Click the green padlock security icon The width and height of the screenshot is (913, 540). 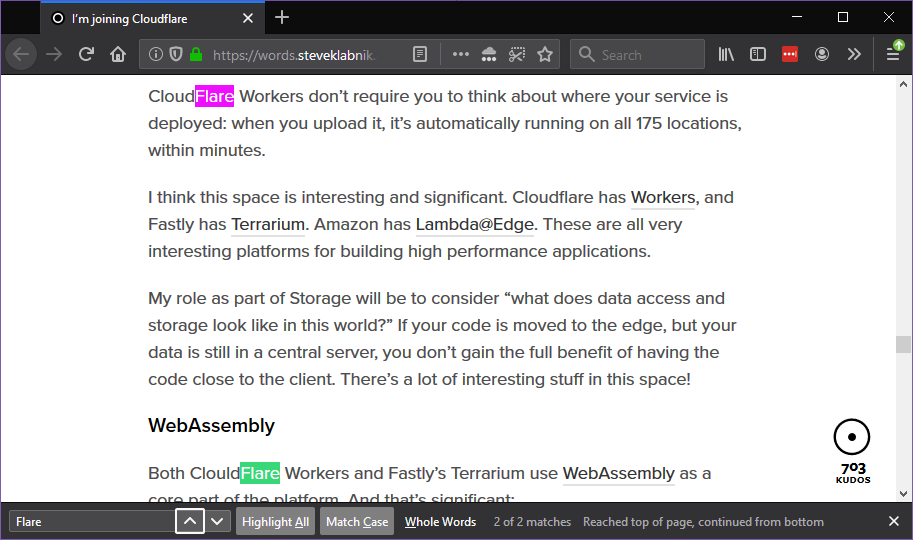(x=196, y=55)
